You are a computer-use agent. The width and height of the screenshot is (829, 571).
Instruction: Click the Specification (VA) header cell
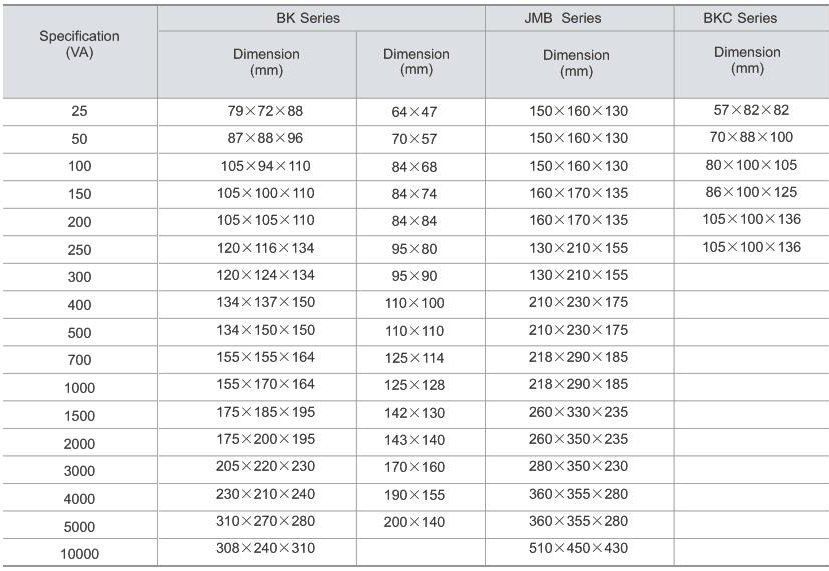[79, 44]
